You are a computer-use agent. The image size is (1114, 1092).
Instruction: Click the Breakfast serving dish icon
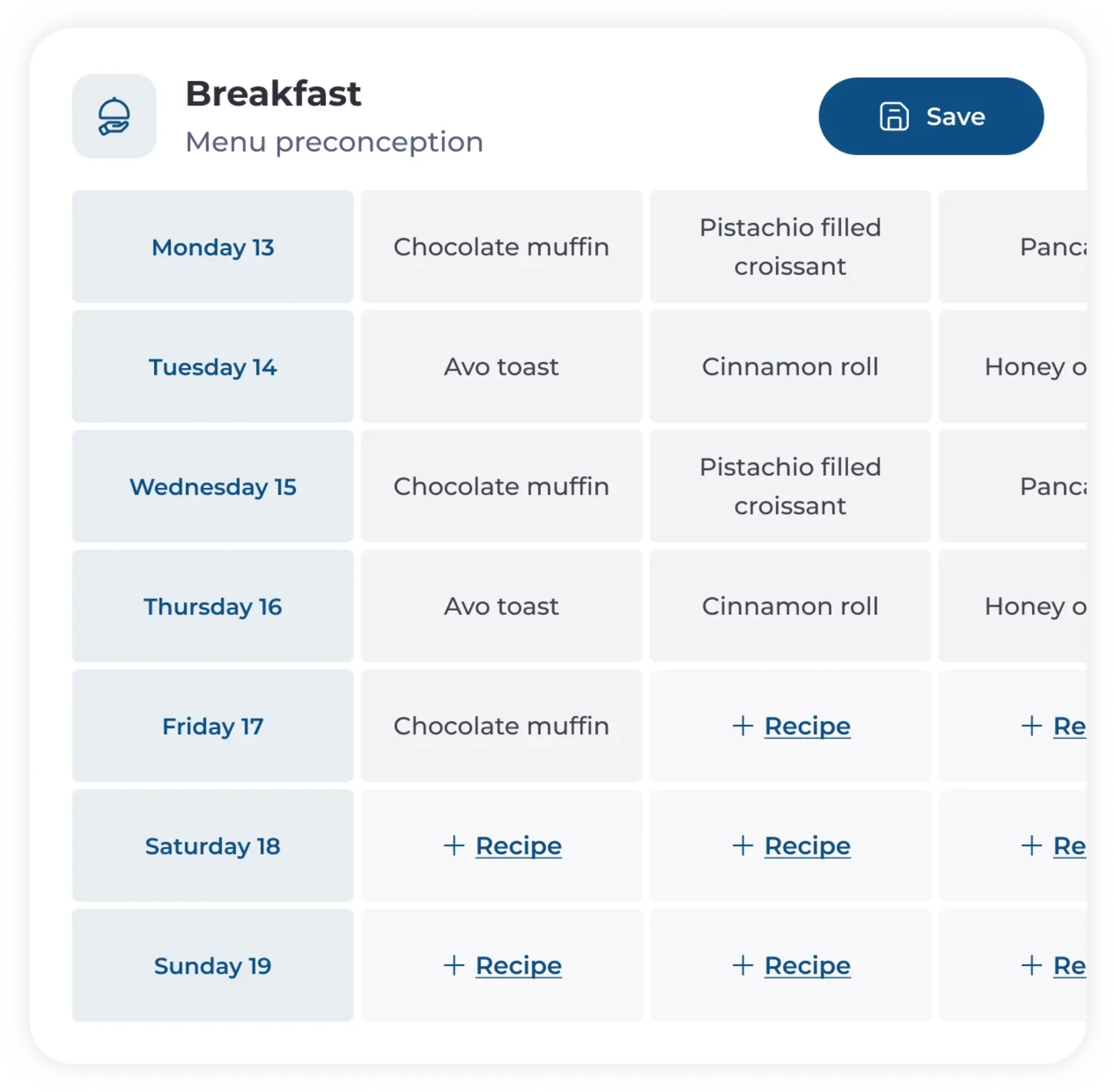[x=114, y=116]
